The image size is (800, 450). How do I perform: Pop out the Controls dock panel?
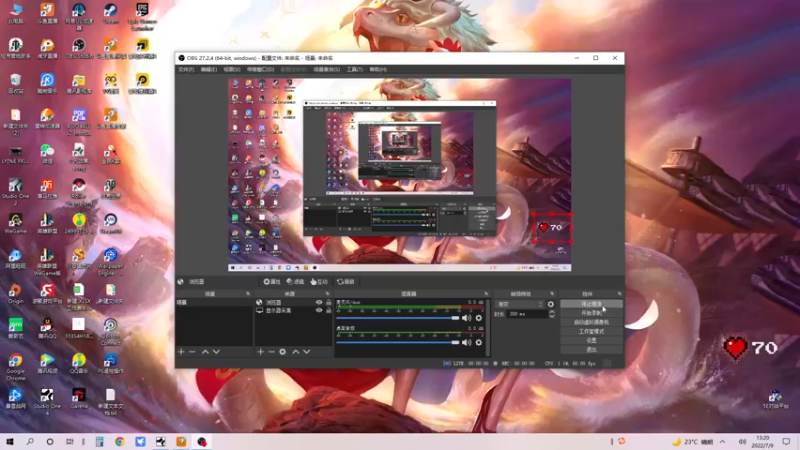point(619,294)
